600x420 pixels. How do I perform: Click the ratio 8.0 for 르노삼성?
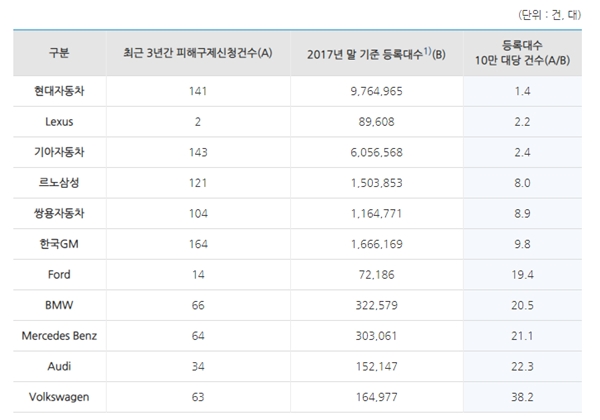click(522, 183)
